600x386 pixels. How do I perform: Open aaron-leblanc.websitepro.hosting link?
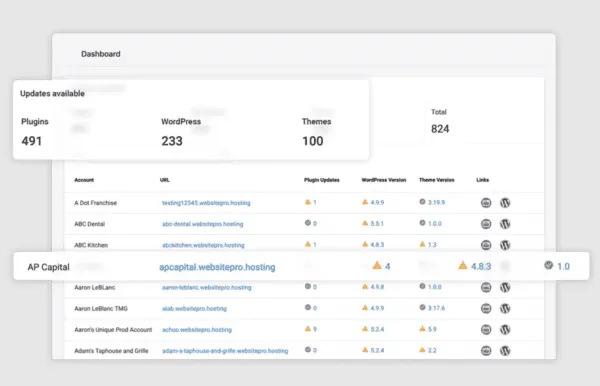click(207, 287)
